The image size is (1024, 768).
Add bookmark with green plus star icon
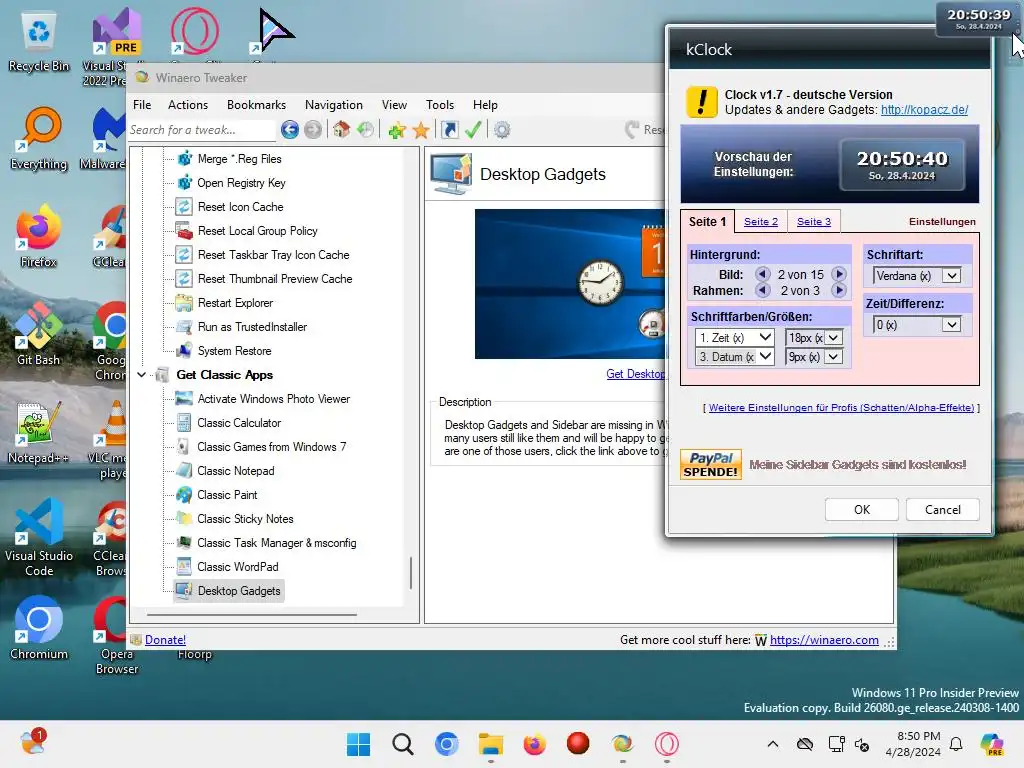(396, 130)
